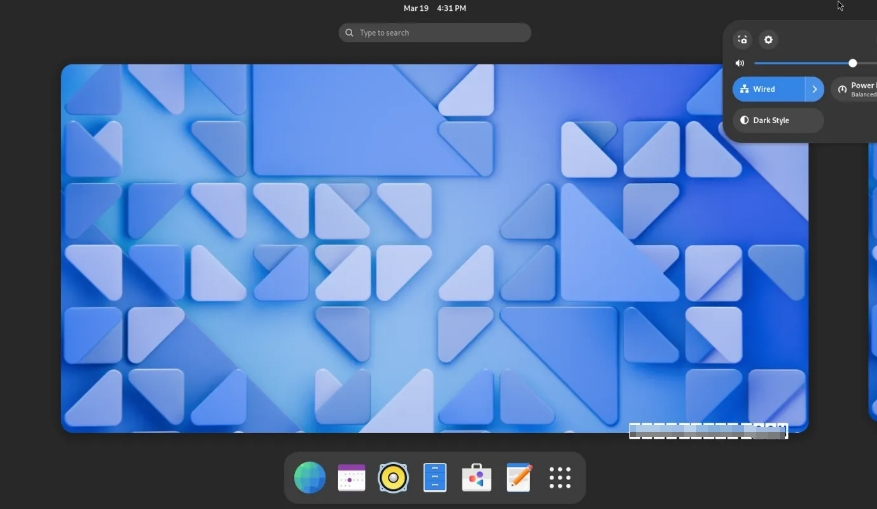Toggle the Wired network connection

(769, 89)
